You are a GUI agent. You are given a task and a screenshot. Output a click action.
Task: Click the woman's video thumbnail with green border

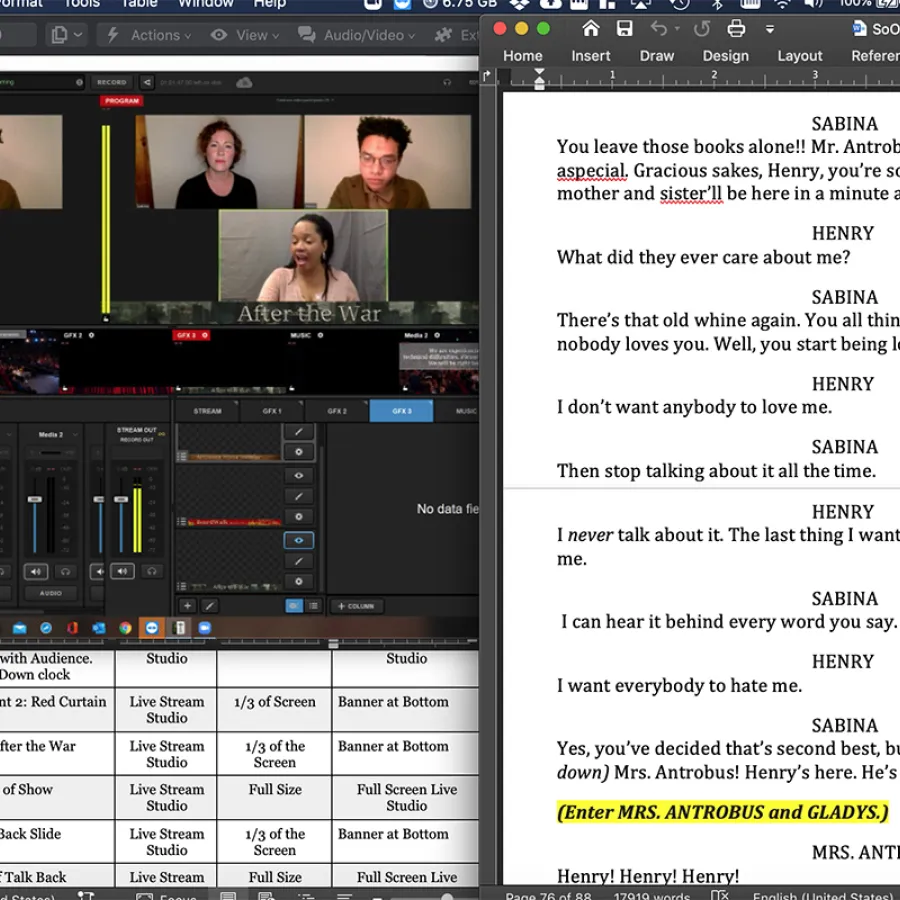point(303,256)
